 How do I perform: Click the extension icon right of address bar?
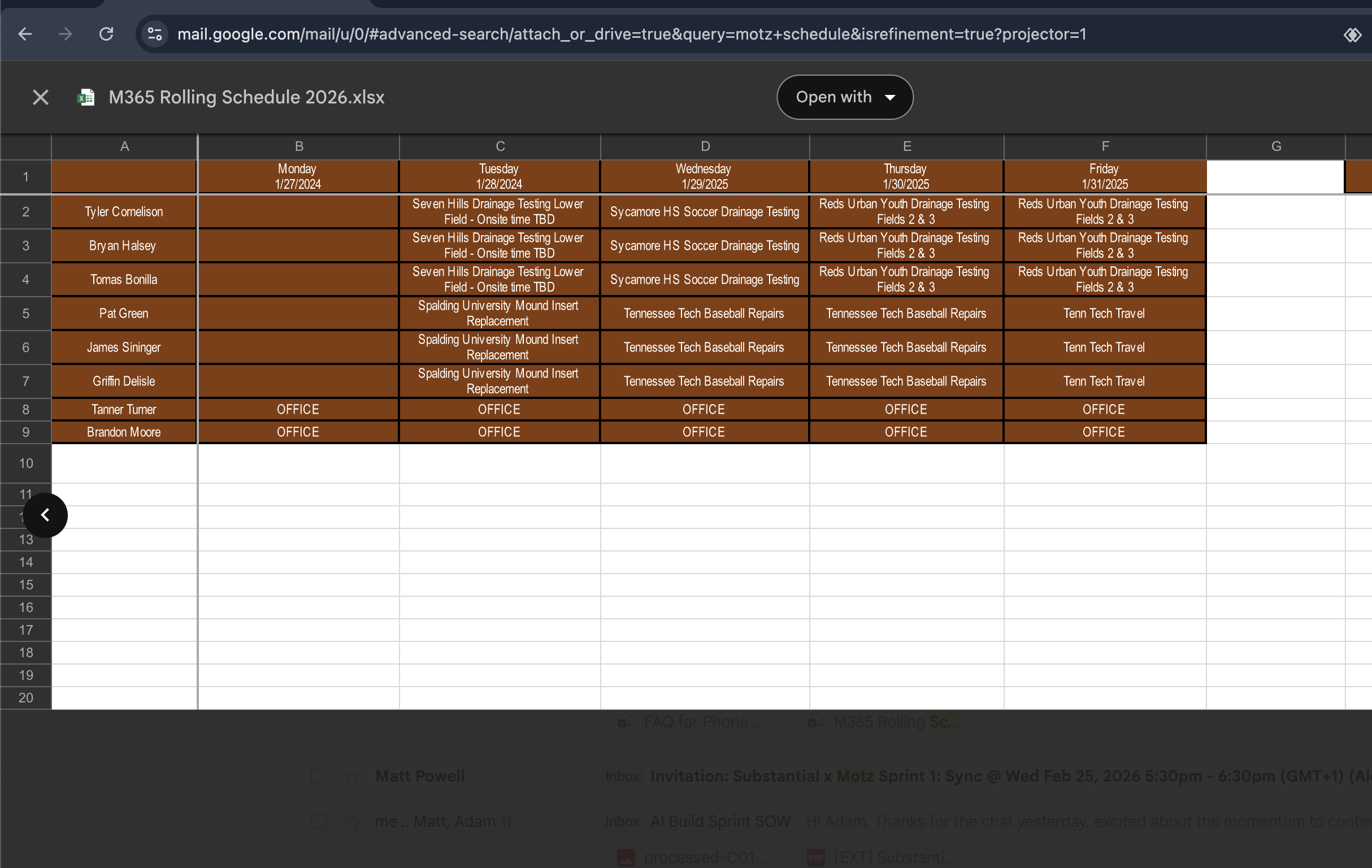click(x=1353, y=35)
